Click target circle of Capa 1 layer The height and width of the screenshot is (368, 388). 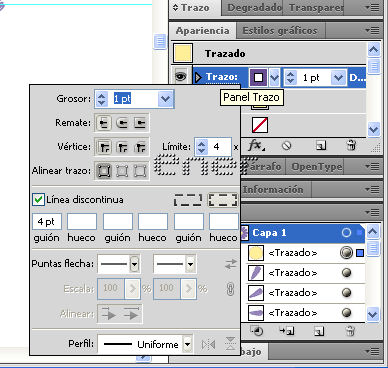click(346, 232)
